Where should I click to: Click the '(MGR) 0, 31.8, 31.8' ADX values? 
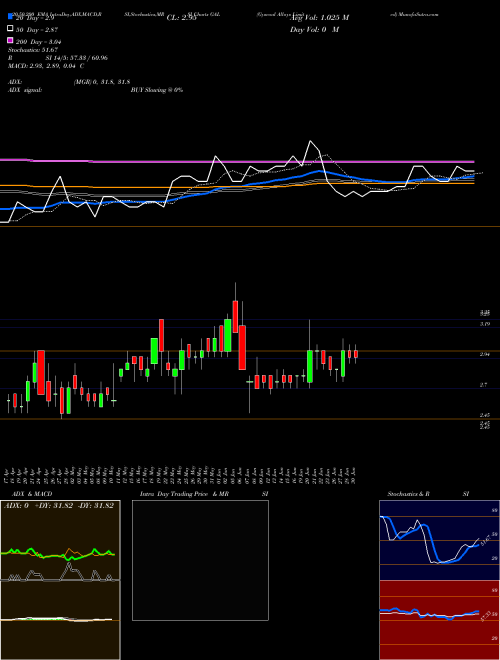point(102,82)
